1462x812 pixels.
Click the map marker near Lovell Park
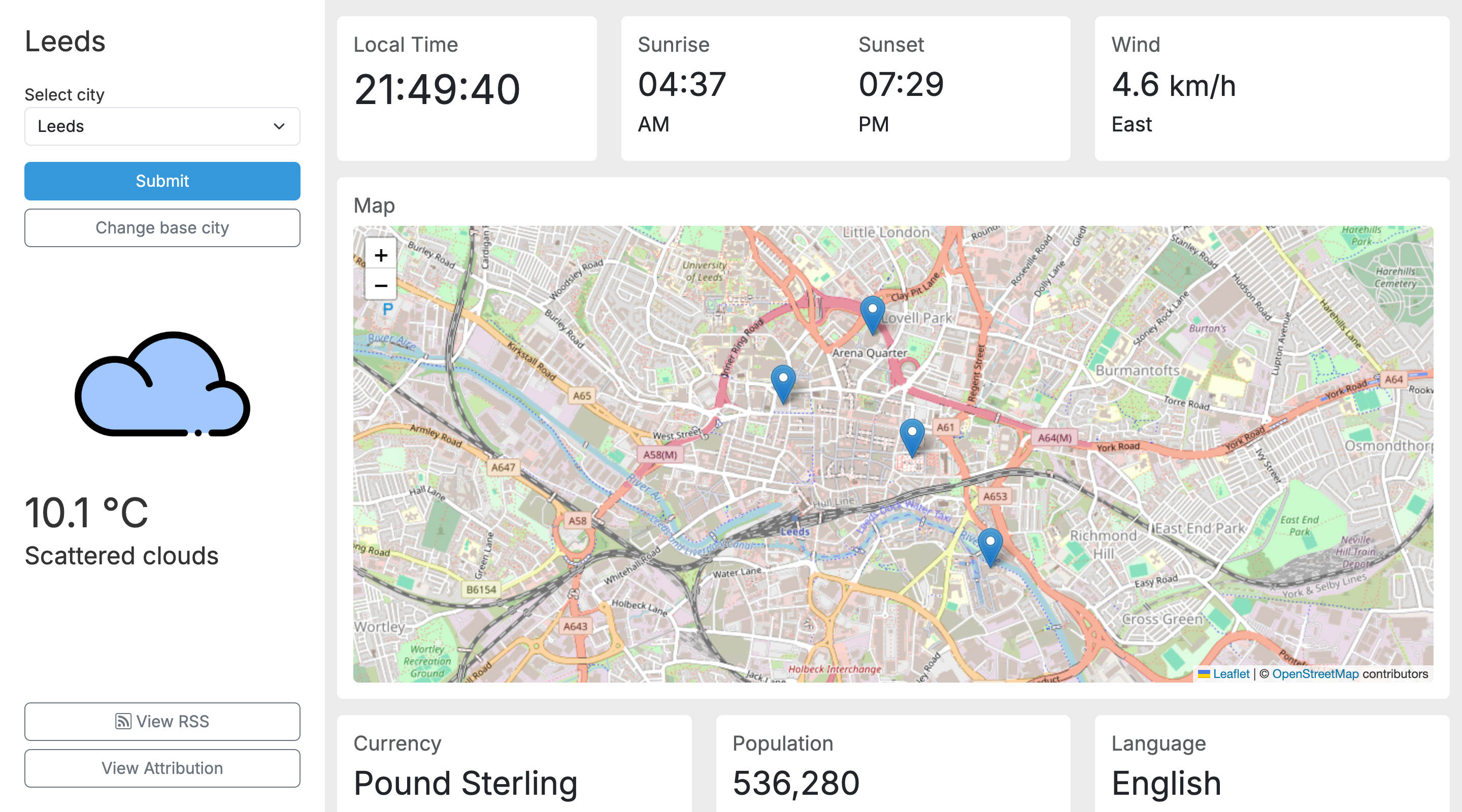pos(872,314)
